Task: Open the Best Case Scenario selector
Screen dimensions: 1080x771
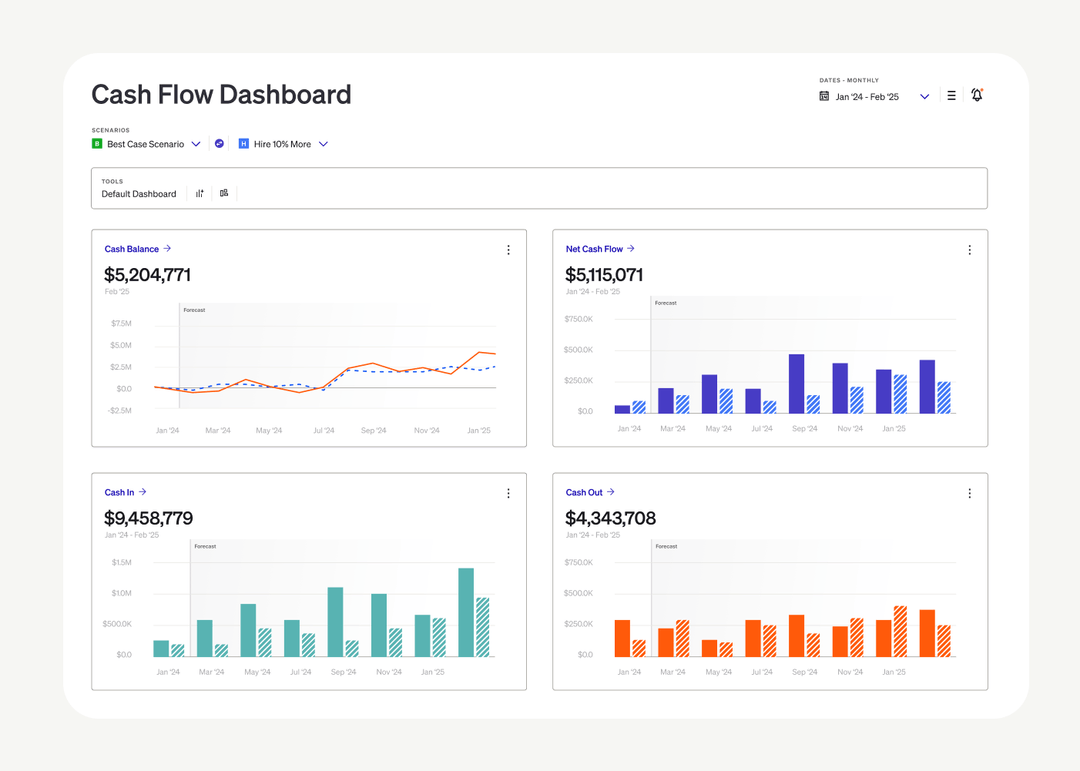Action: (145, 144)
